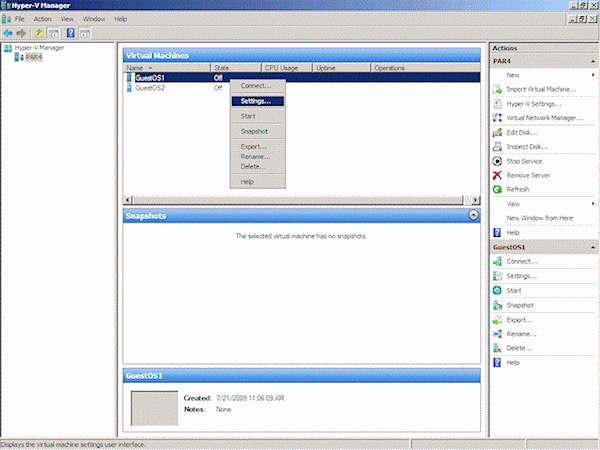Choose Delete... in the context menu

[x=258, y=166]
